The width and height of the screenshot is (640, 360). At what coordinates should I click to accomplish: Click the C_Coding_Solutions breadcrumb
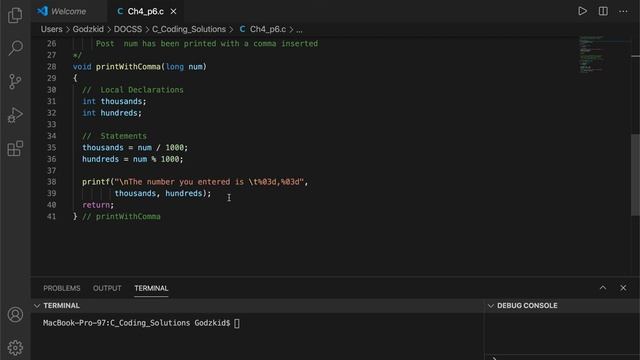click(189, 29)
